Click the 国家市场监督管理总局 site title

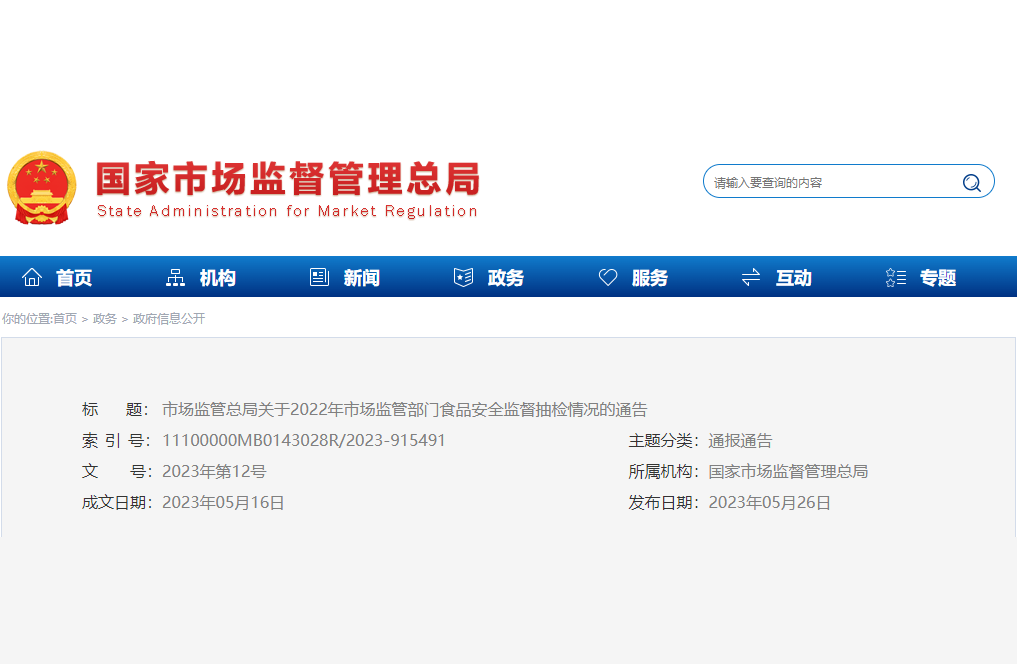(288, 178)
